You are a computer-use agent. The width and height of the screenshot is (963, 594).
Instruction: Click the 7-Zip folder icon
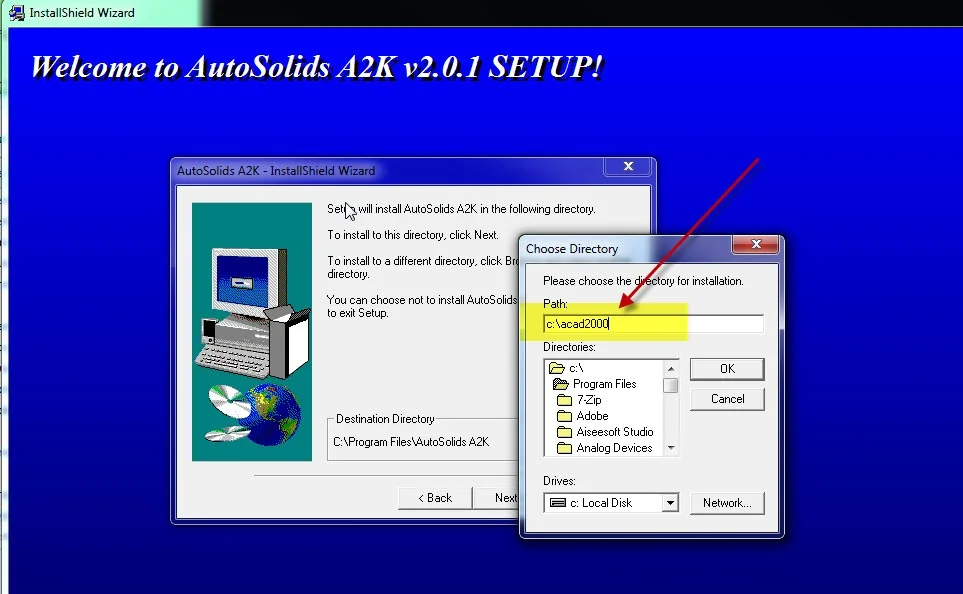[x=564, y=400]
